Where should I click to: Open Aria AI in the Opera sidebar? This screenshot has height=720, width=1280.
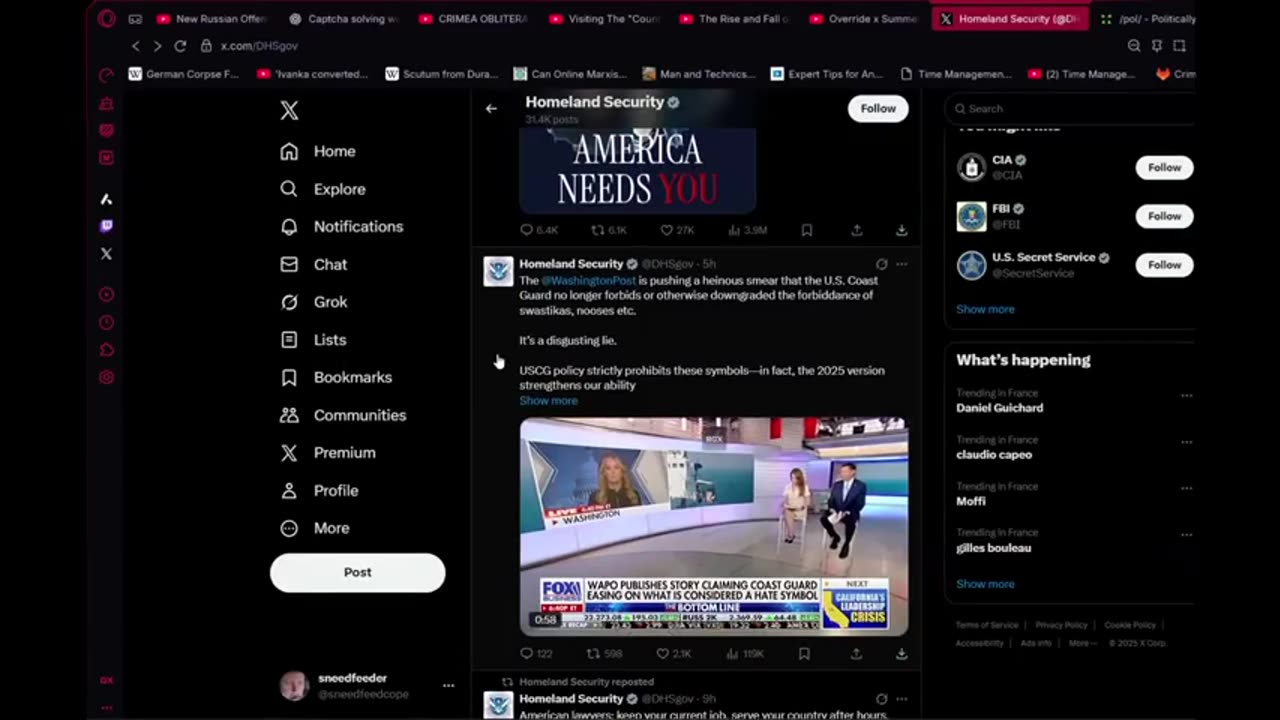[x=106, y=199]
